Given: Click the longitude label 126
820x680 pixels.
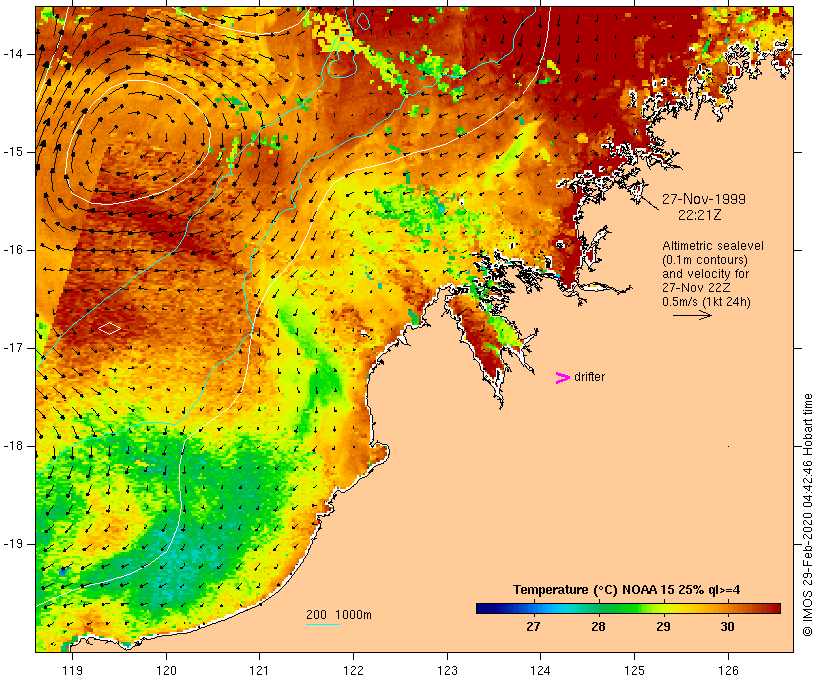Looking at the screenshot, I should click(x=728, y=670).
